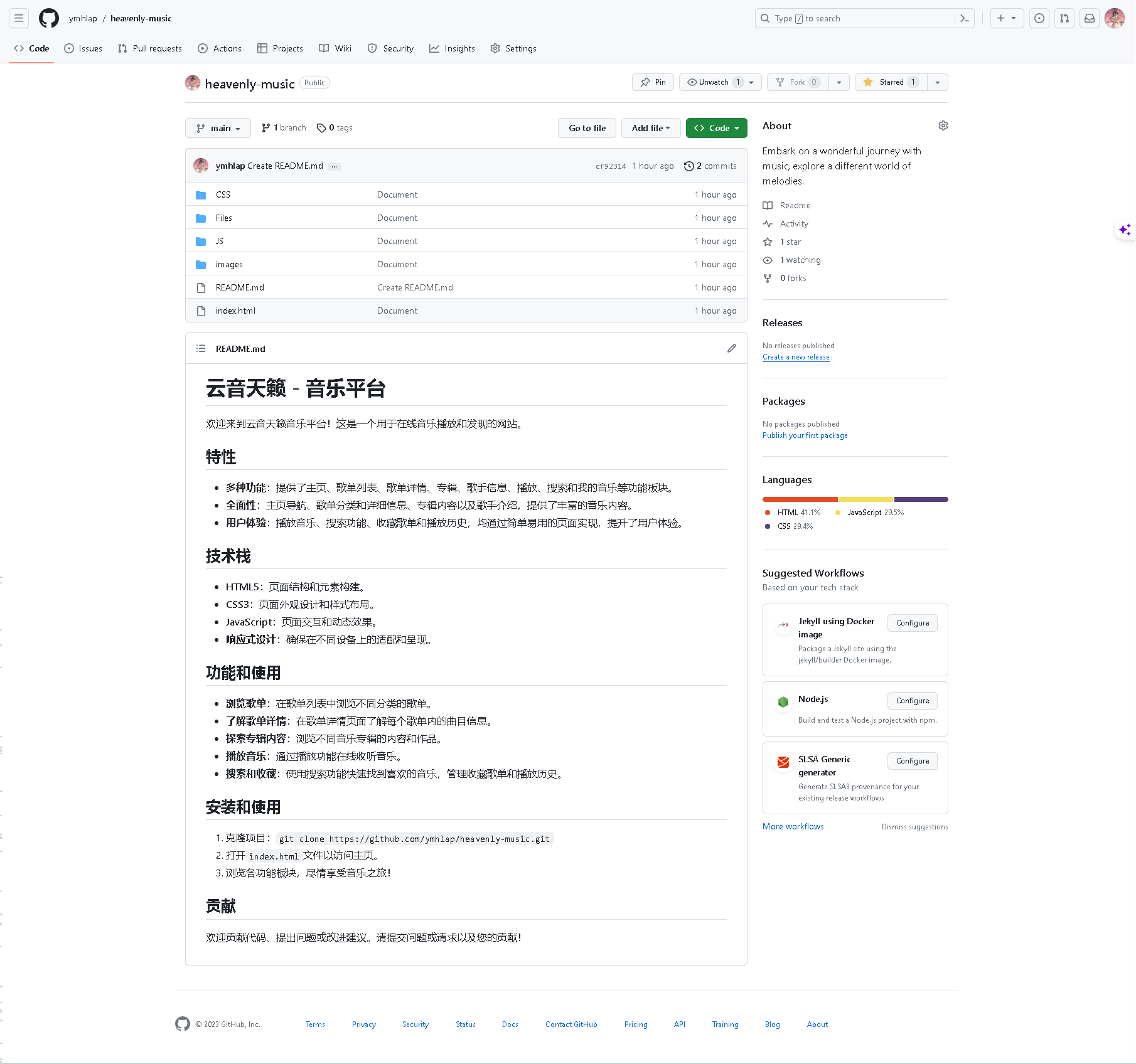Viewport: 1136px width, 1064px height.
Task: Open About settings gear icon
Action: 943,125
